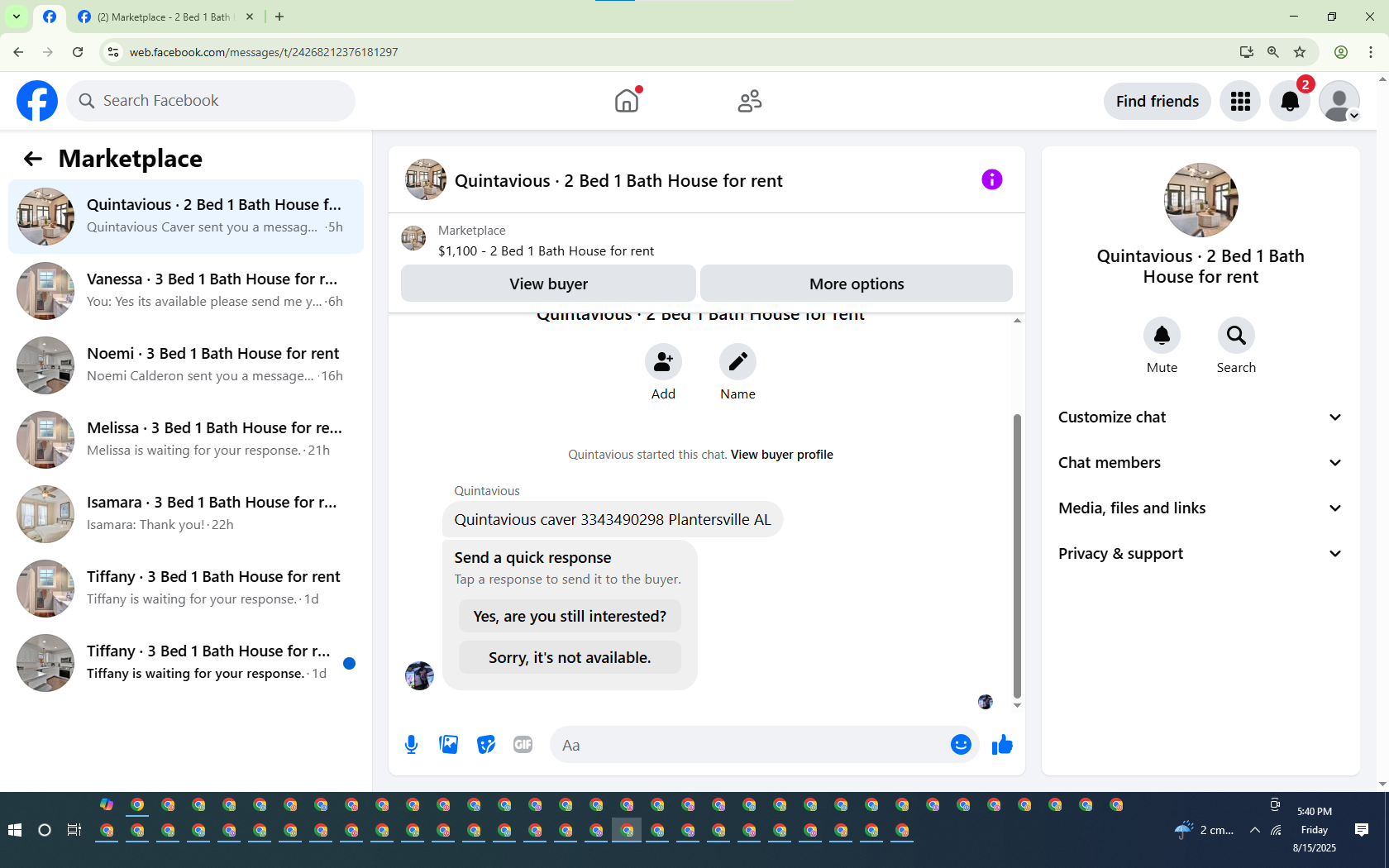Click the View buyer button
Viewport: 1389px width, 868px height.
[548, 284]
